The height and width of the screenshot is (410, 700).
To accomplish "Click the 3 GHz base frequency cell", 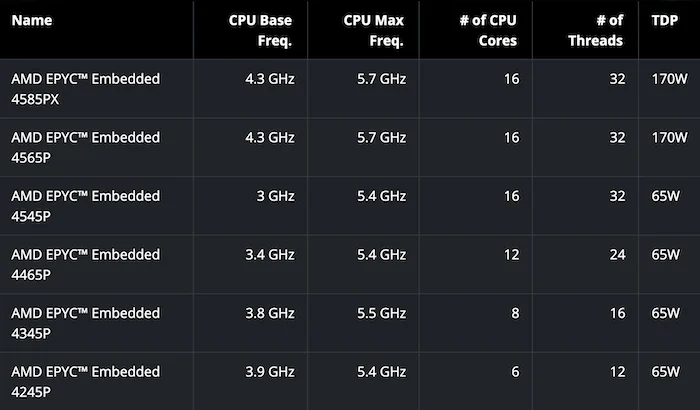I will (274, 196).
